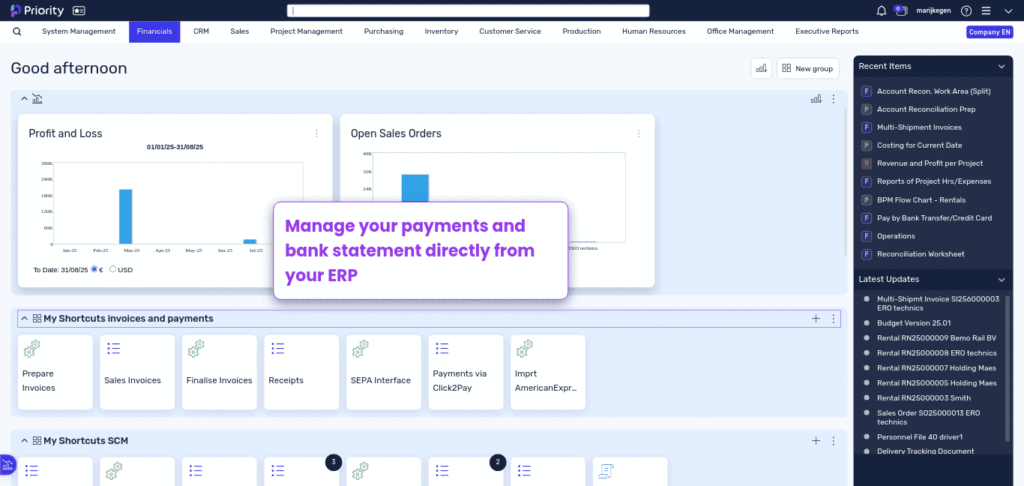
Task: Open the Project Management menu
Action: click(306, 31)
